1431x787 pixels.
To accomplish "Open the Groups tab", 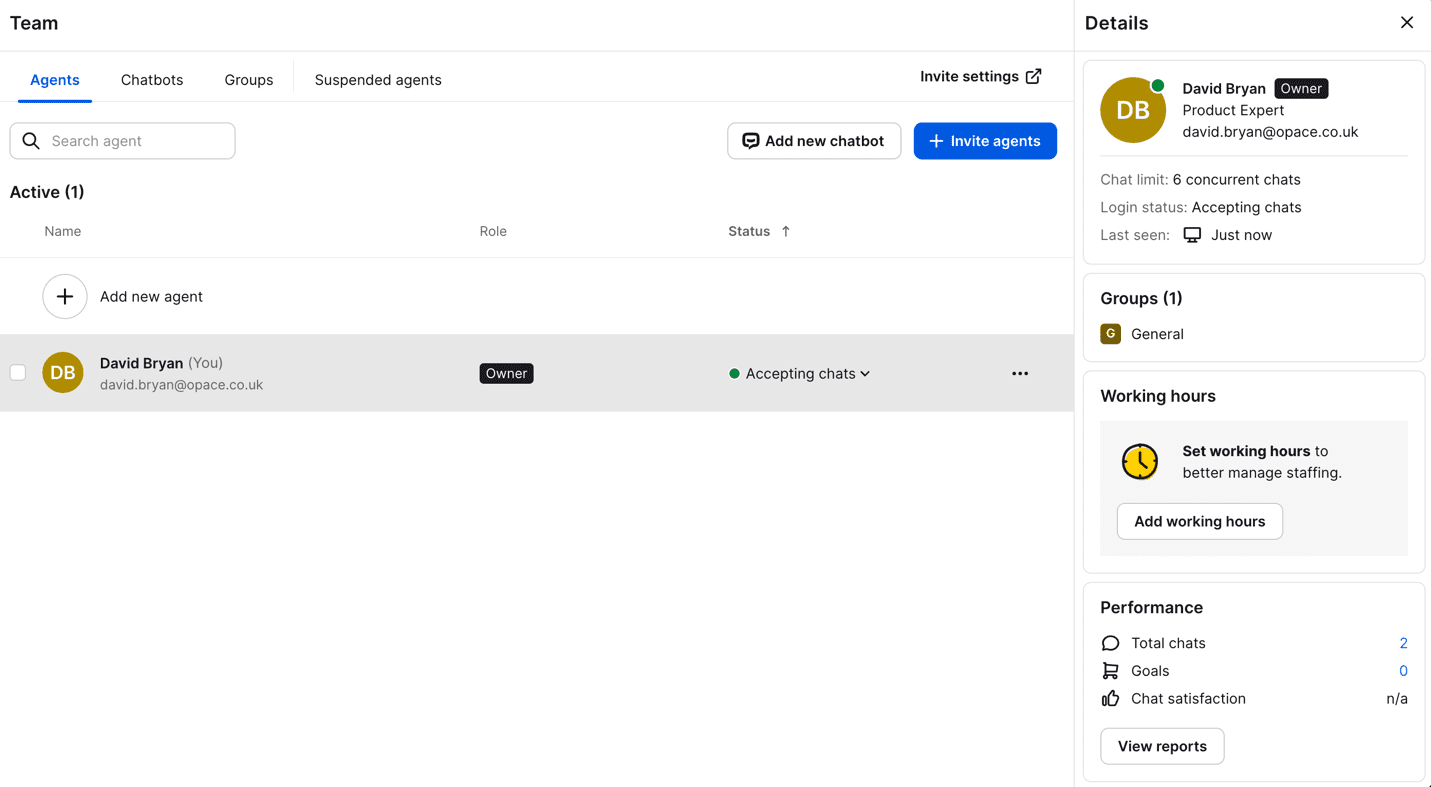I will click(x=248, y=80).
